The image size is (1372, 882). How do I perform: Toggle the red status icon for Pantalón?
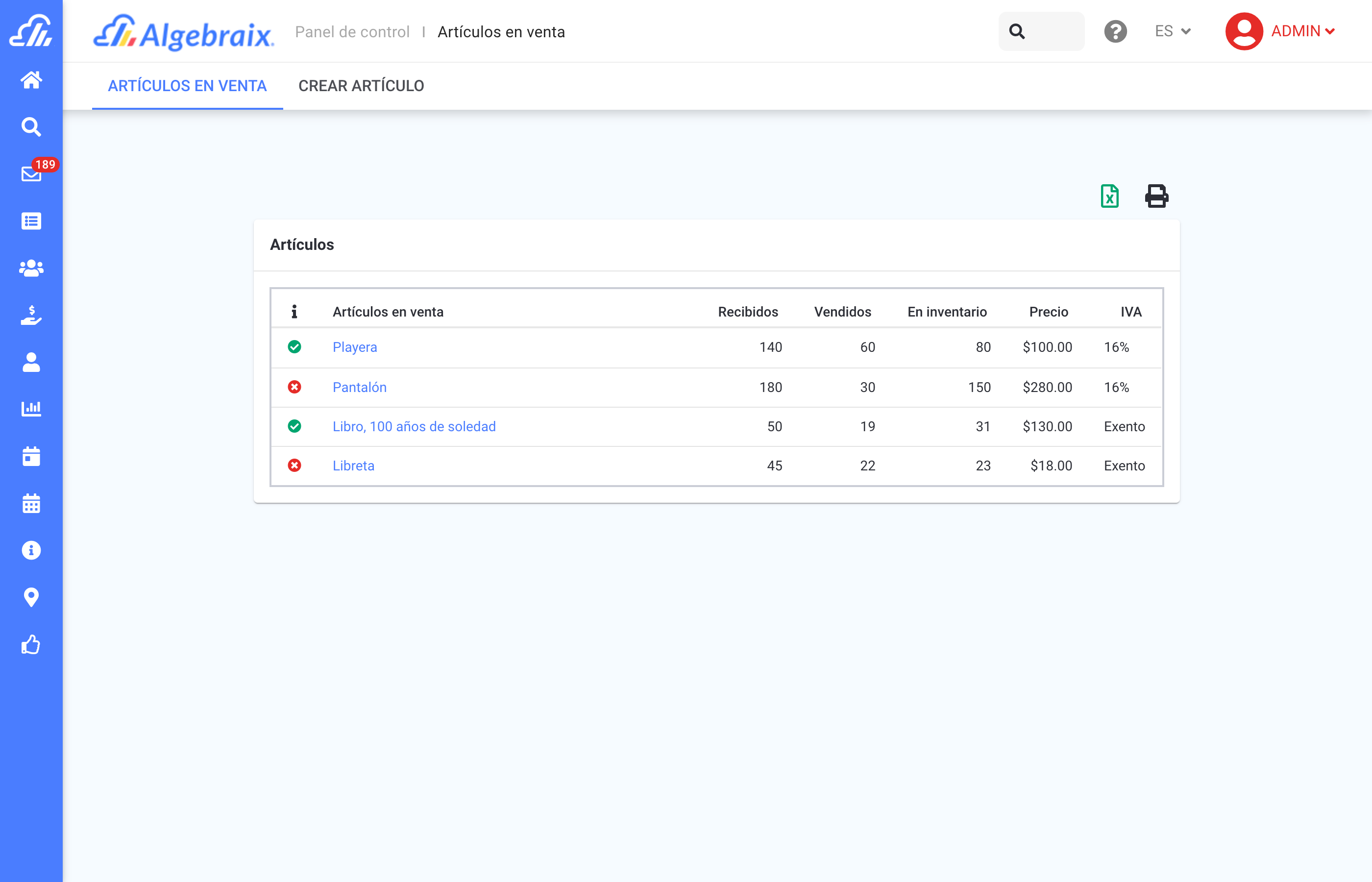294,387
